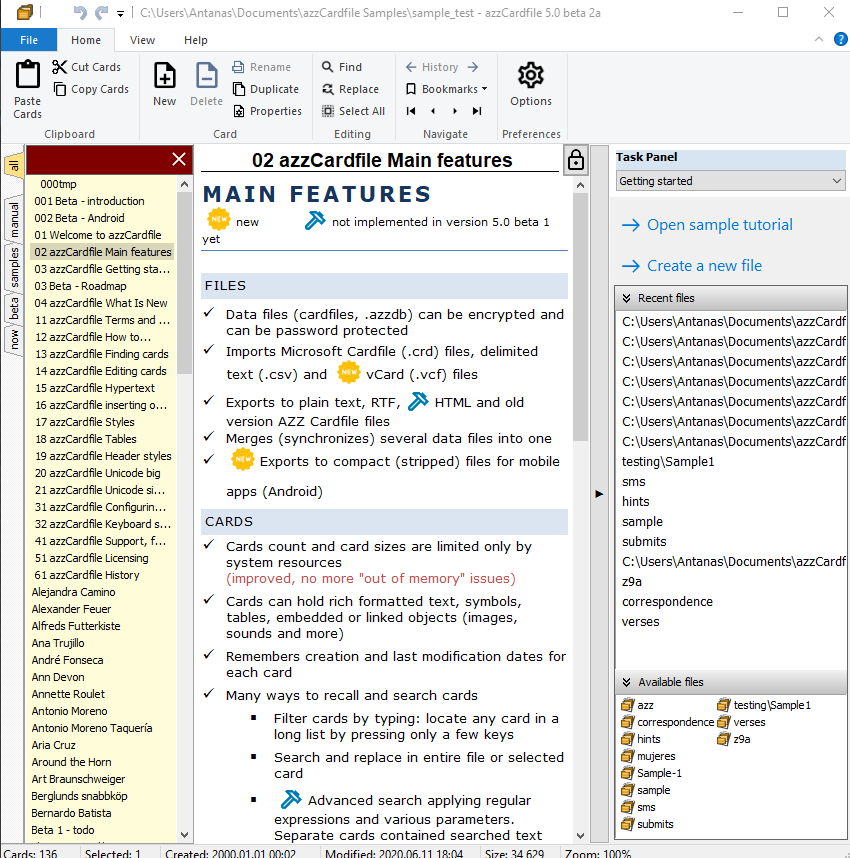Toggle the card lock icon
This screenshot has width=850, height=858.
[576, 160]
